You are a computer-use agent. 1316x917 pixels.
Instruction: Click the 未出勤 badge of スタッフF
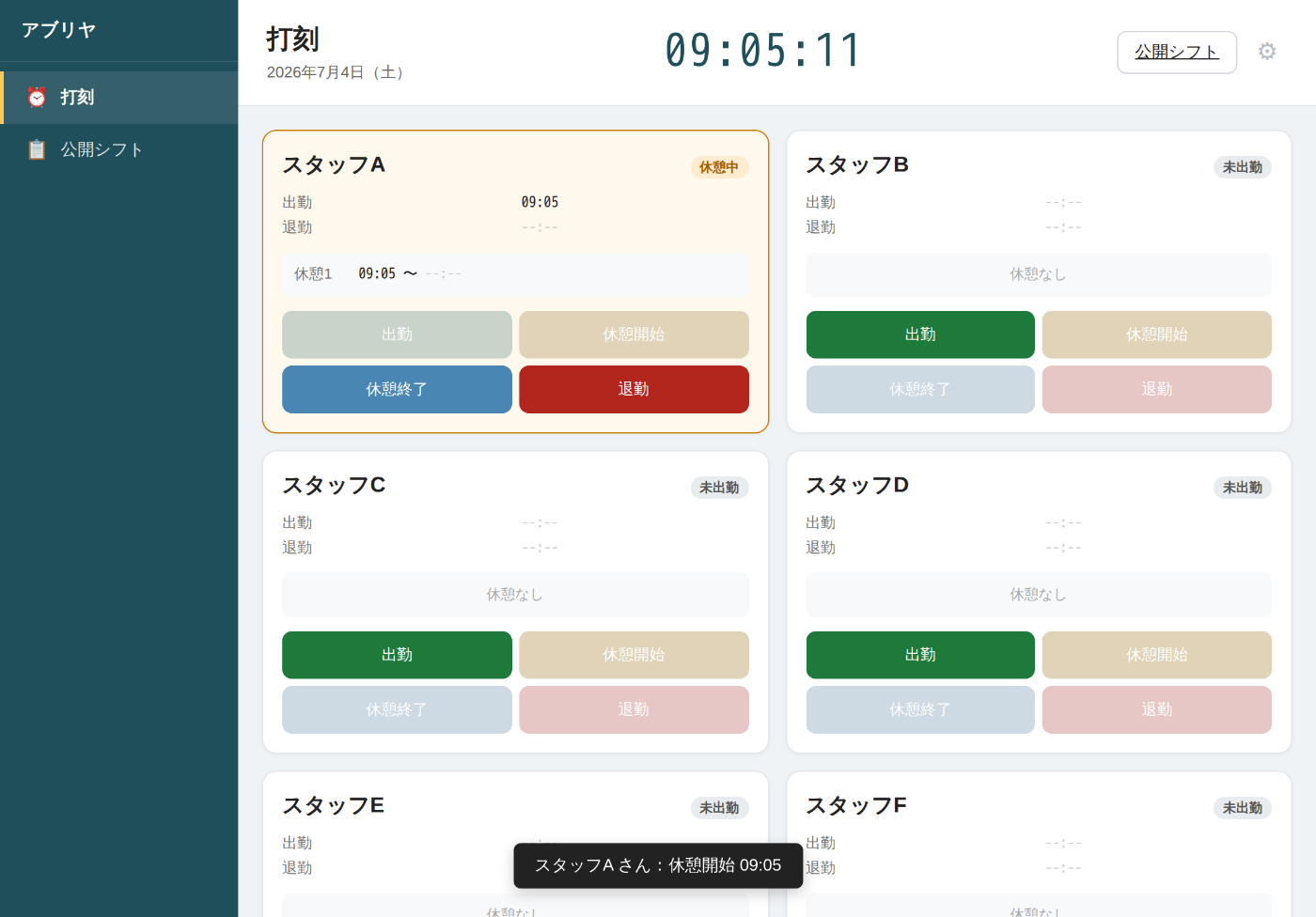pos(1243,808)
